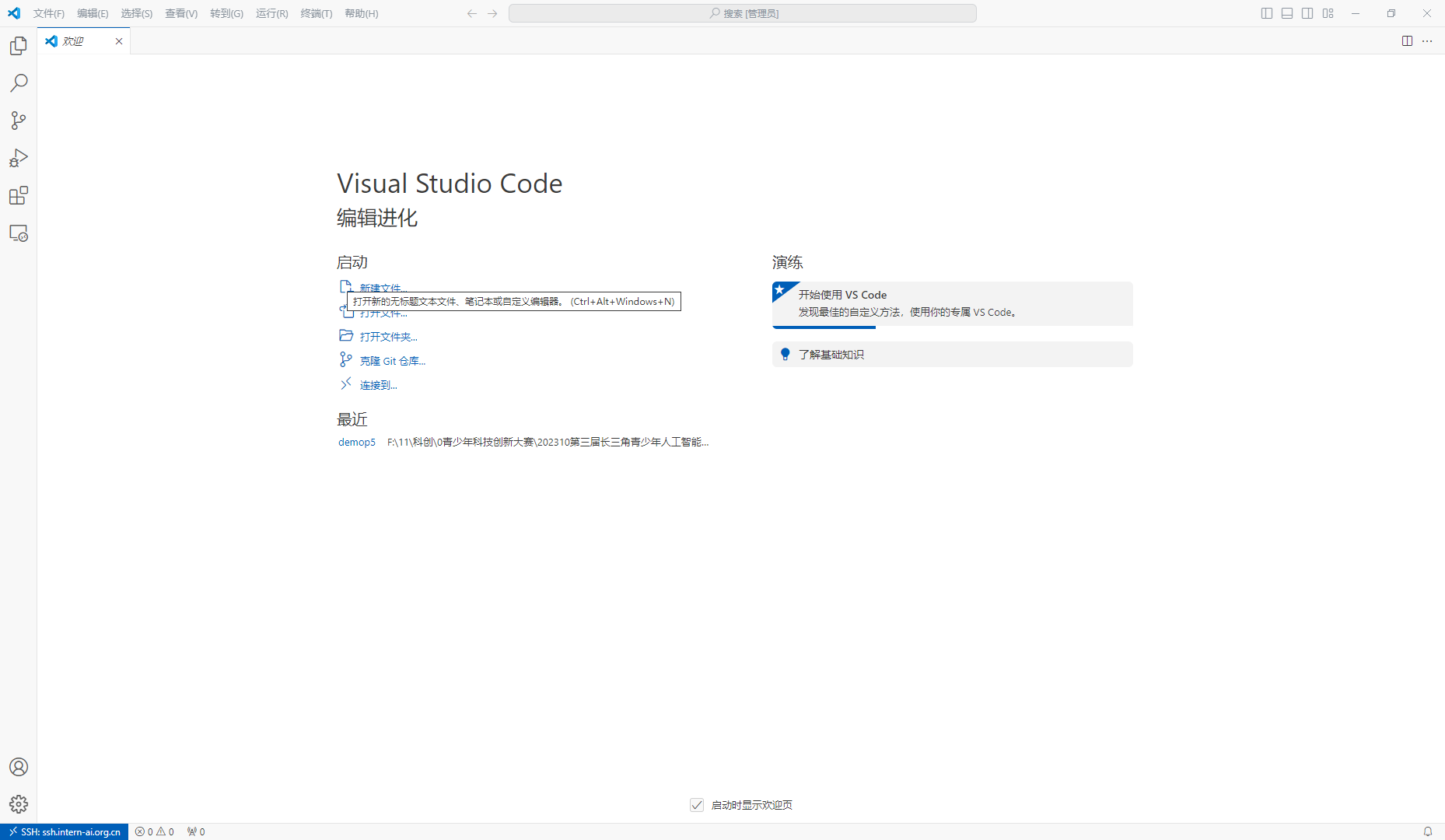1445x840 pixels.
Task: Open the 编辑(E) menu
Action: (93, 13)
